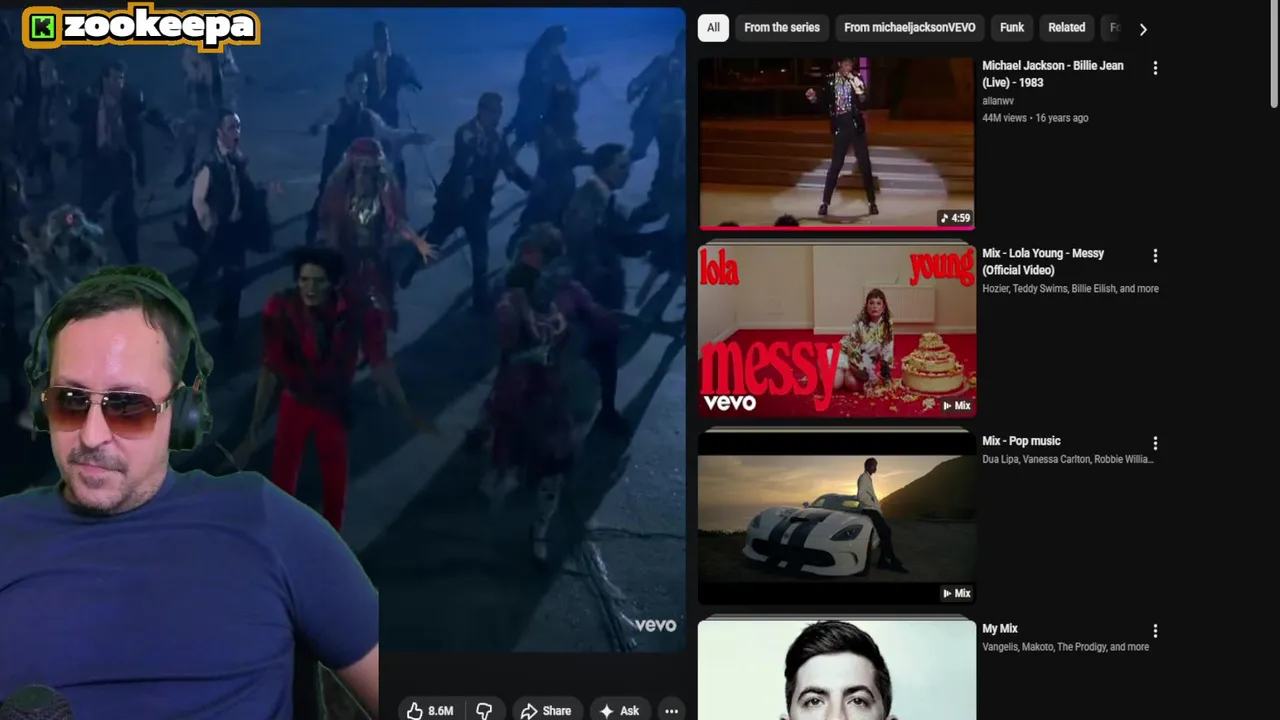
Task: Click the 4:59 duration badge
Action: [x=955, y=218]
